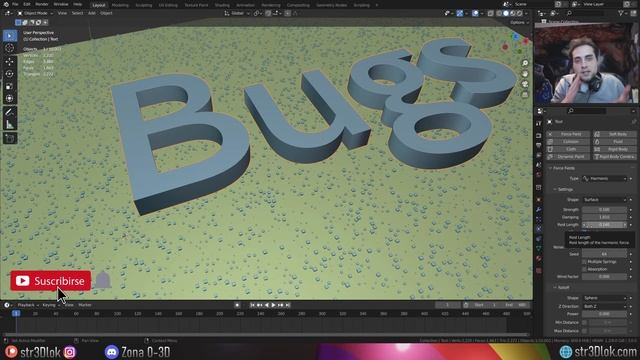
Task: Select the Add Cube tool
Action: tap(10, 138)
